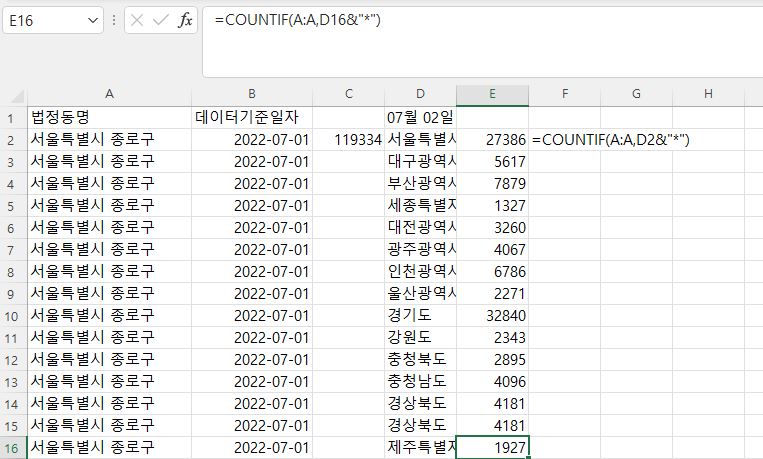
Task: Click cell E9 with value 2271
Action: (492, 294)
